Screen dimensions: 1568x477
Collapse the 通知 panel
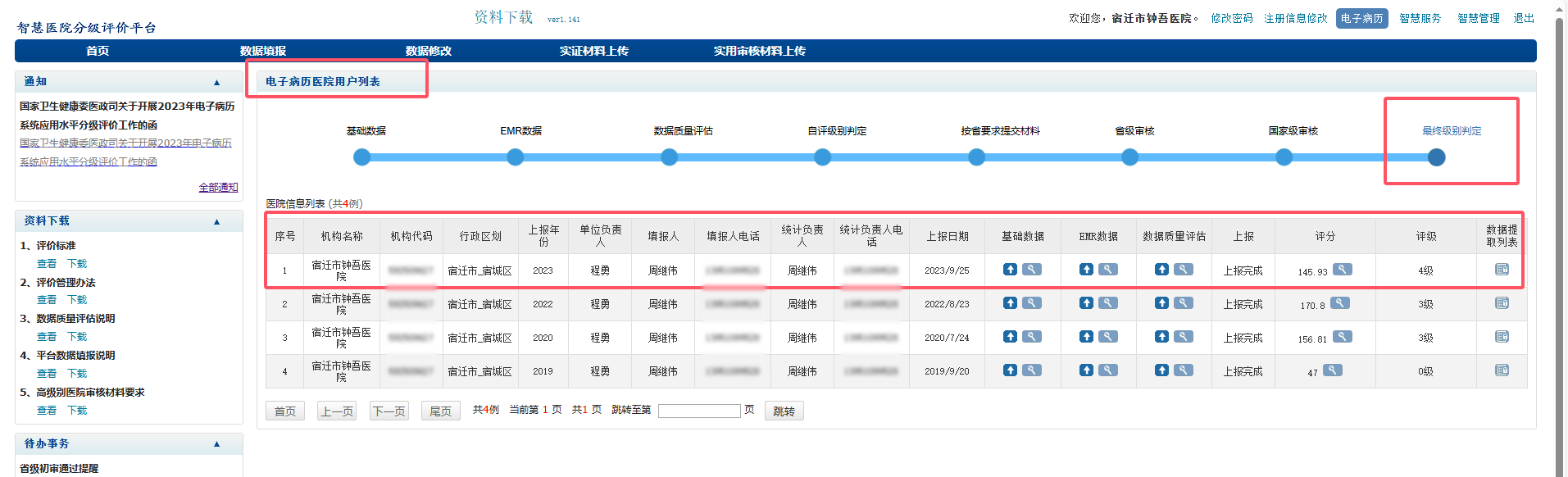pos(217,82)
